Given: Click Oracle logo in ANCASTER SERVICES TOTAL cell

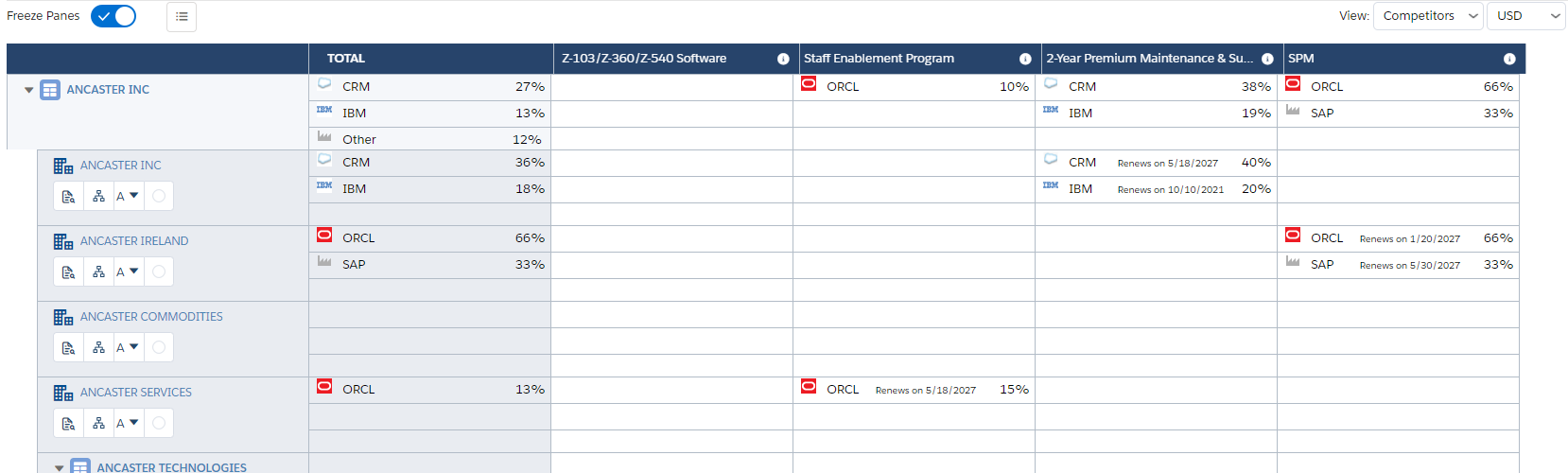Looking at the screenshot, I should pos(324,386).
